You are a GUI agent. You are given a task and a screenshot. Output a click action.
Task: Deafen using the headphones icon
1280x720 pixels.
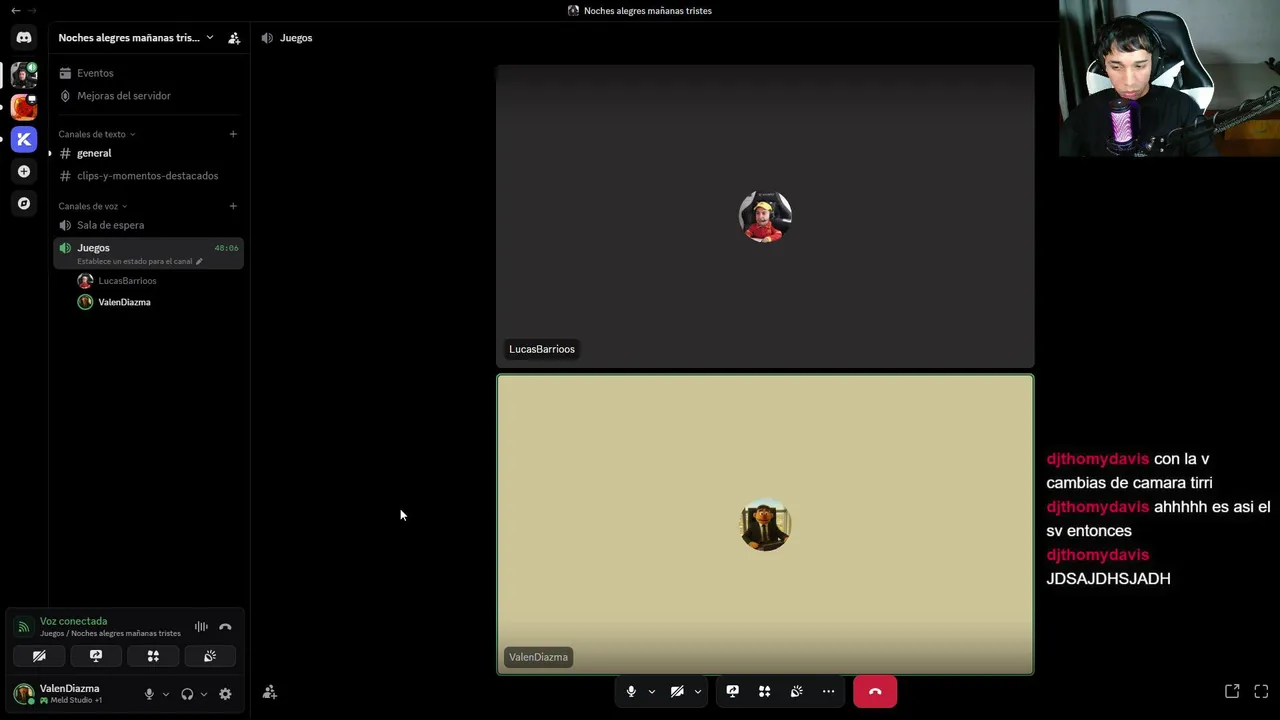pos(187,694)
